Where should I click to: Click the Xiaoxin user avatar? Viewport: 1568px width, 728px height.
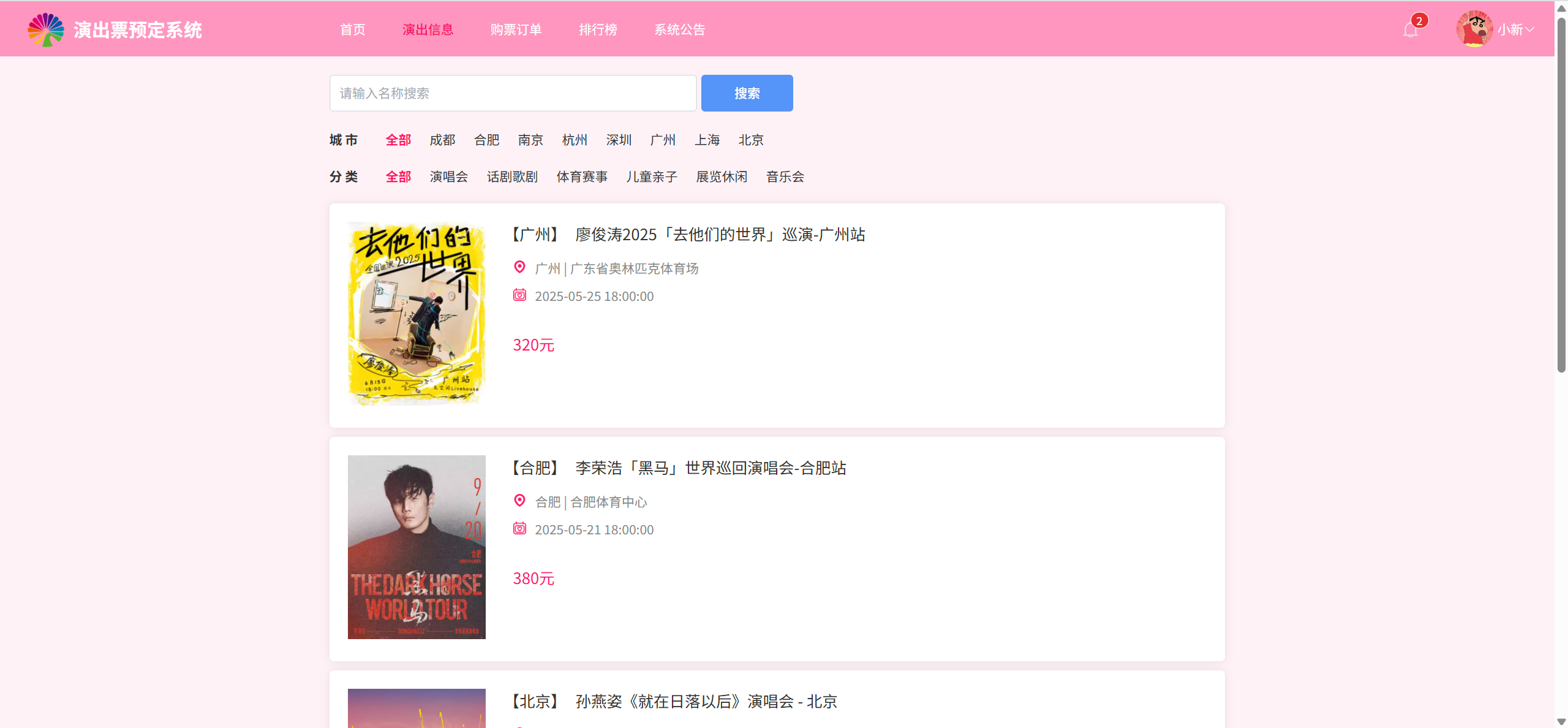(1474, 29)
